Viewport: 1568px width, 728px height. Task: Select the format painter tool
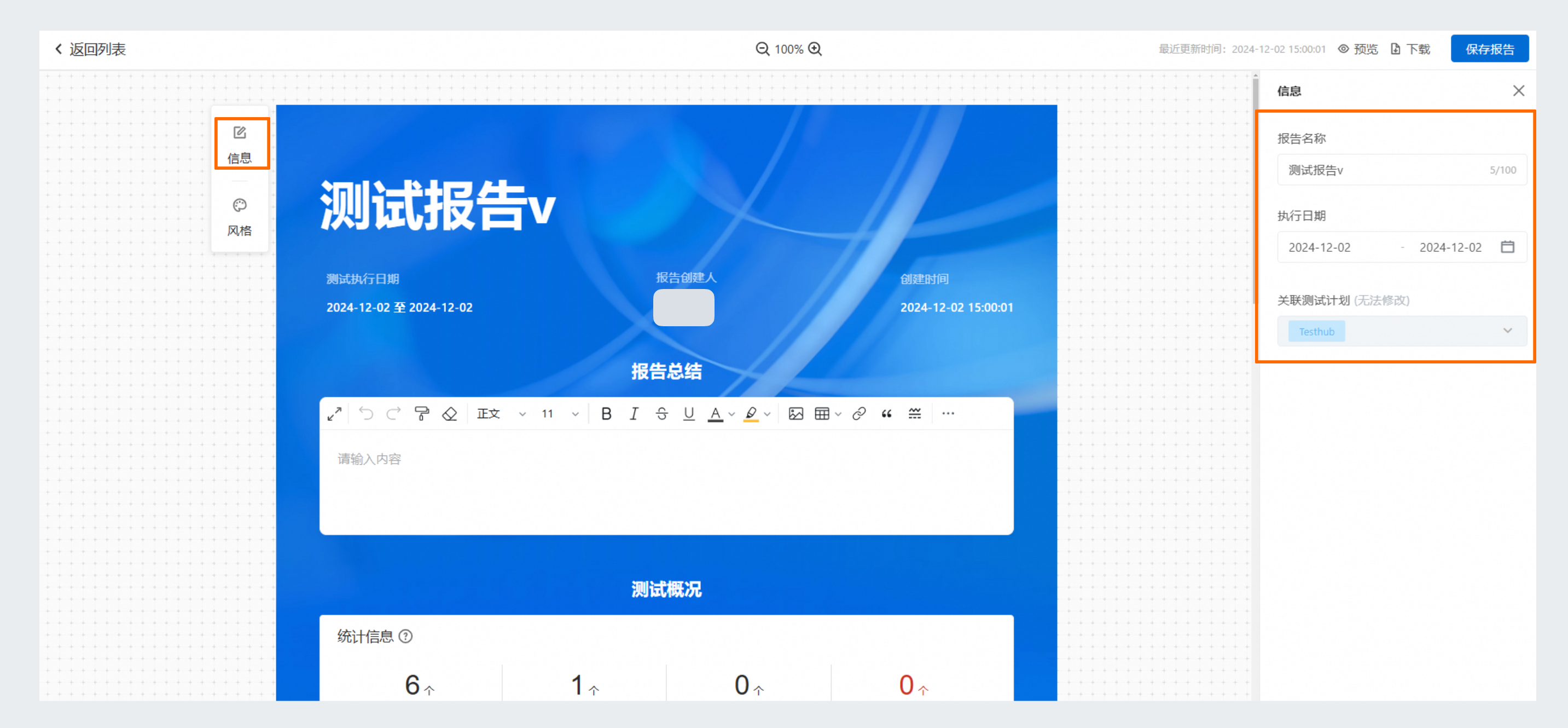422,414
